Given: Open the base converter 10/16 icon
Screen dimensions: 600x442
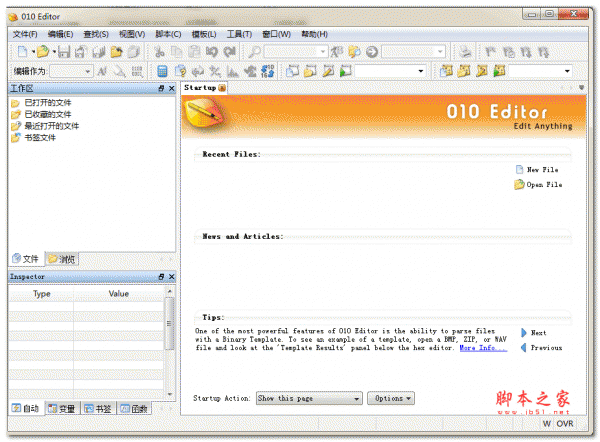Looking at the screenshot, I should pyautogui.click(x=267, y=71).
